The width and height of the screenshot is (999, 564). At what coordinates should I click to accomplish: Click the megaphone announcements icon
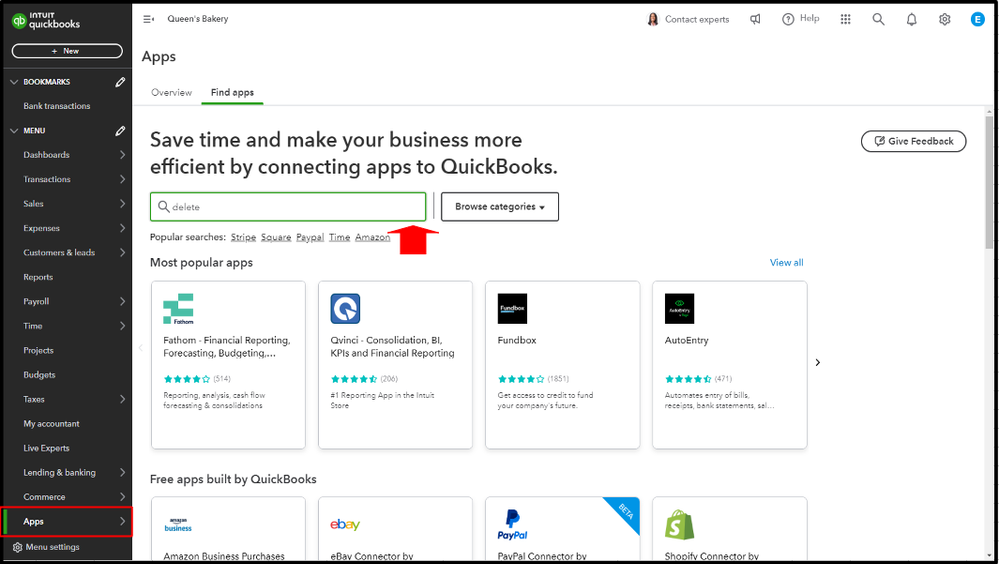coord(755,19)
